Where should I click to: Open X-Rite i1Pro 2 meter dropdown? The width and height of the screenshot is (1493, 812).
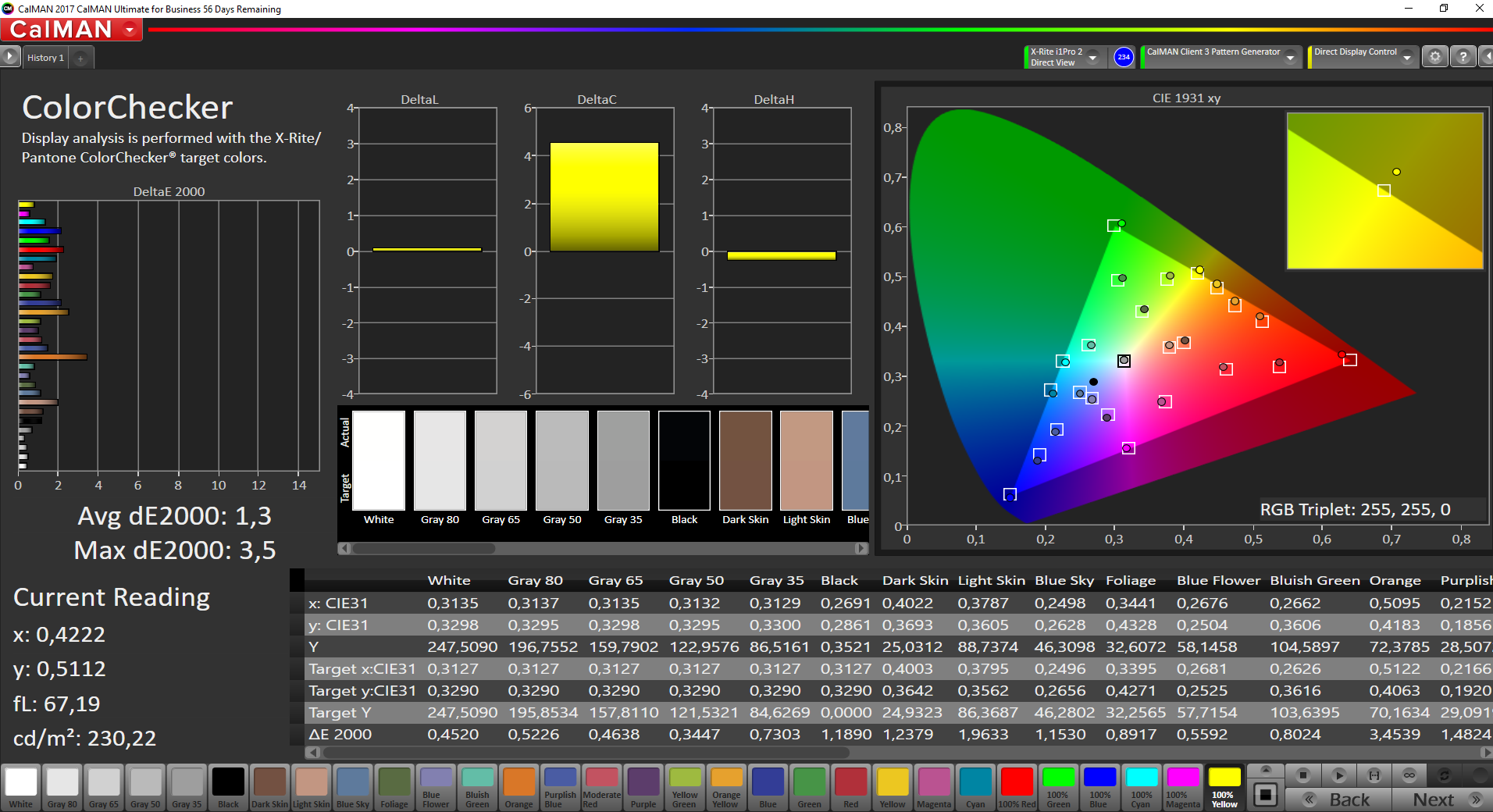pos(1092,57)
